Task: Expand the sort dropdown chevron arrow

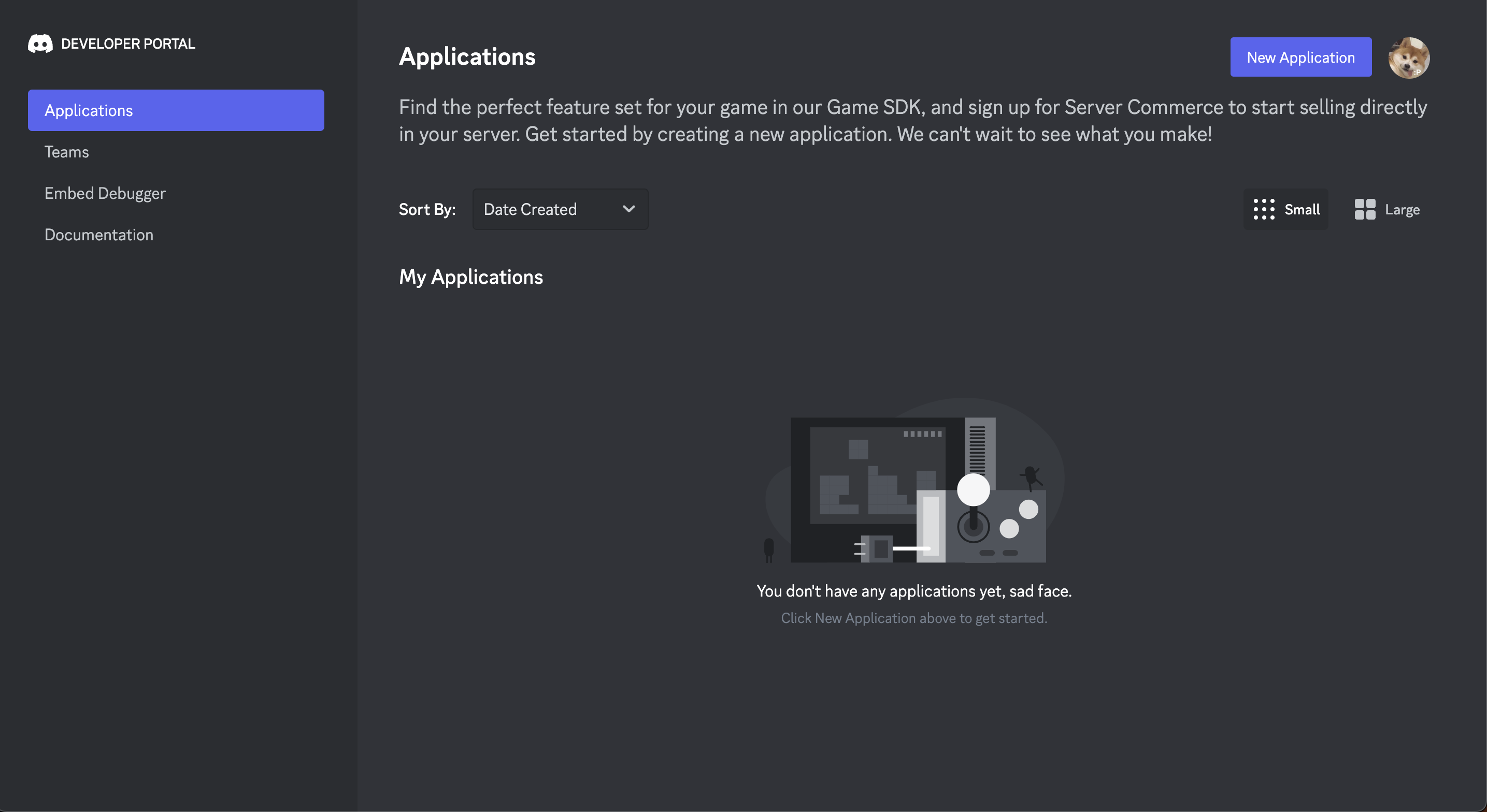Action: [628, 210]
